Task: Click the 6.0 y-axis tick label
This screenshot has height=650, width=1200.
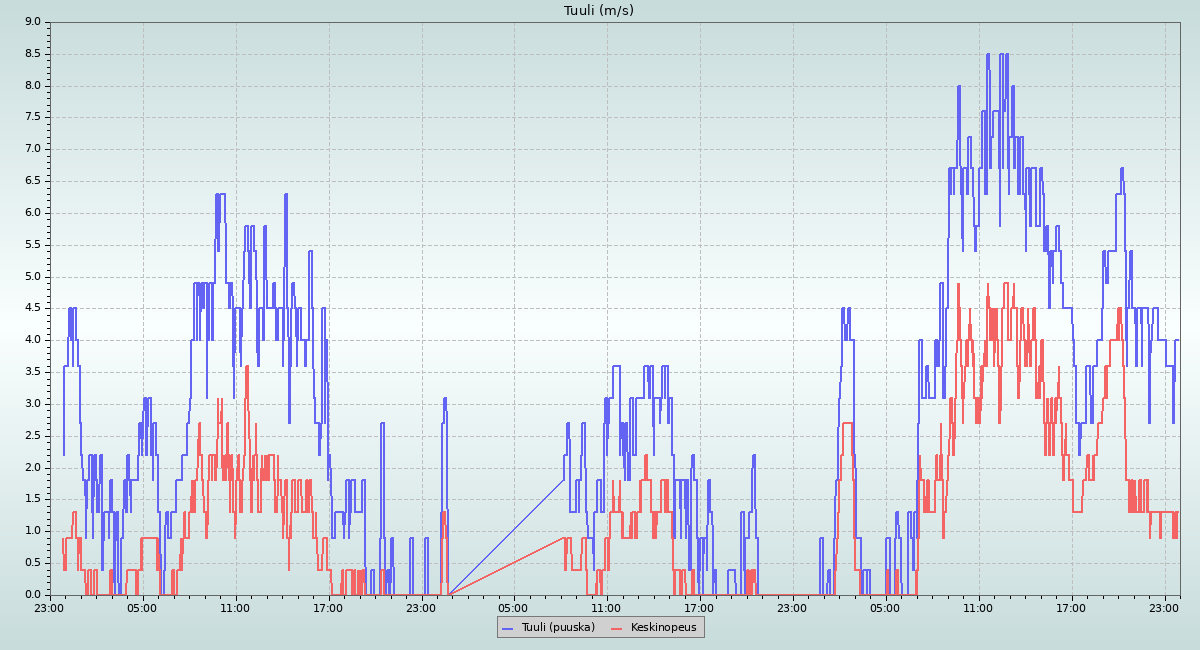Action: (33, 213)
